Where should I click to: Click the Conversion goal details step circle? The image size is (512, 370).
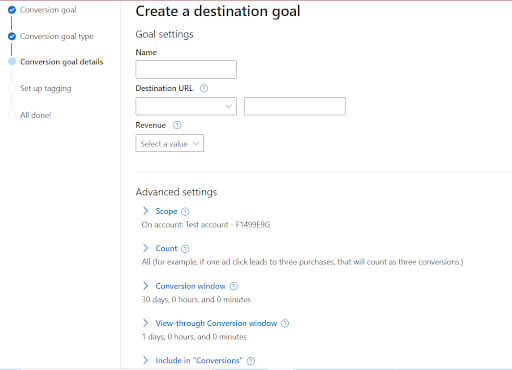click(12, 61)
